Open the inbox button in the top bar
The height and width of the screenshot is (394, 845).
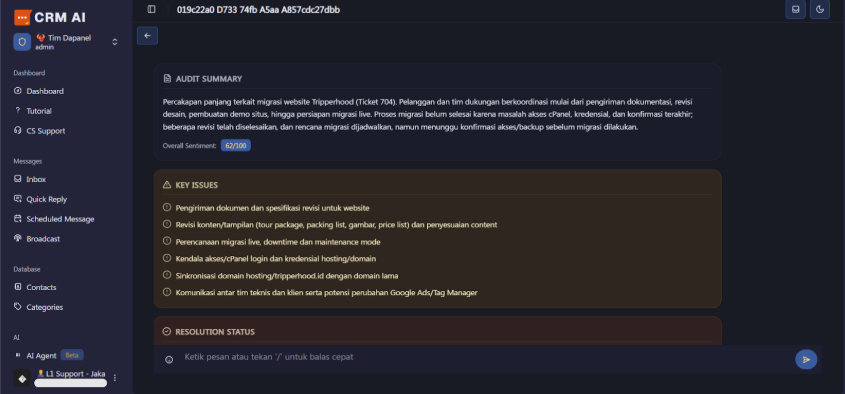pyautogui.click(x=795, y=9)
